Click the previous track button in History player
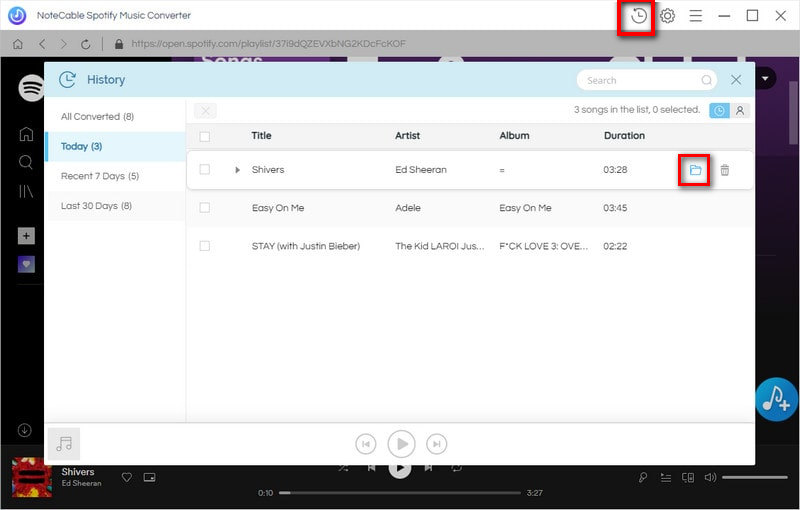This screenshot has width=800, height=510. pos(366,444)
